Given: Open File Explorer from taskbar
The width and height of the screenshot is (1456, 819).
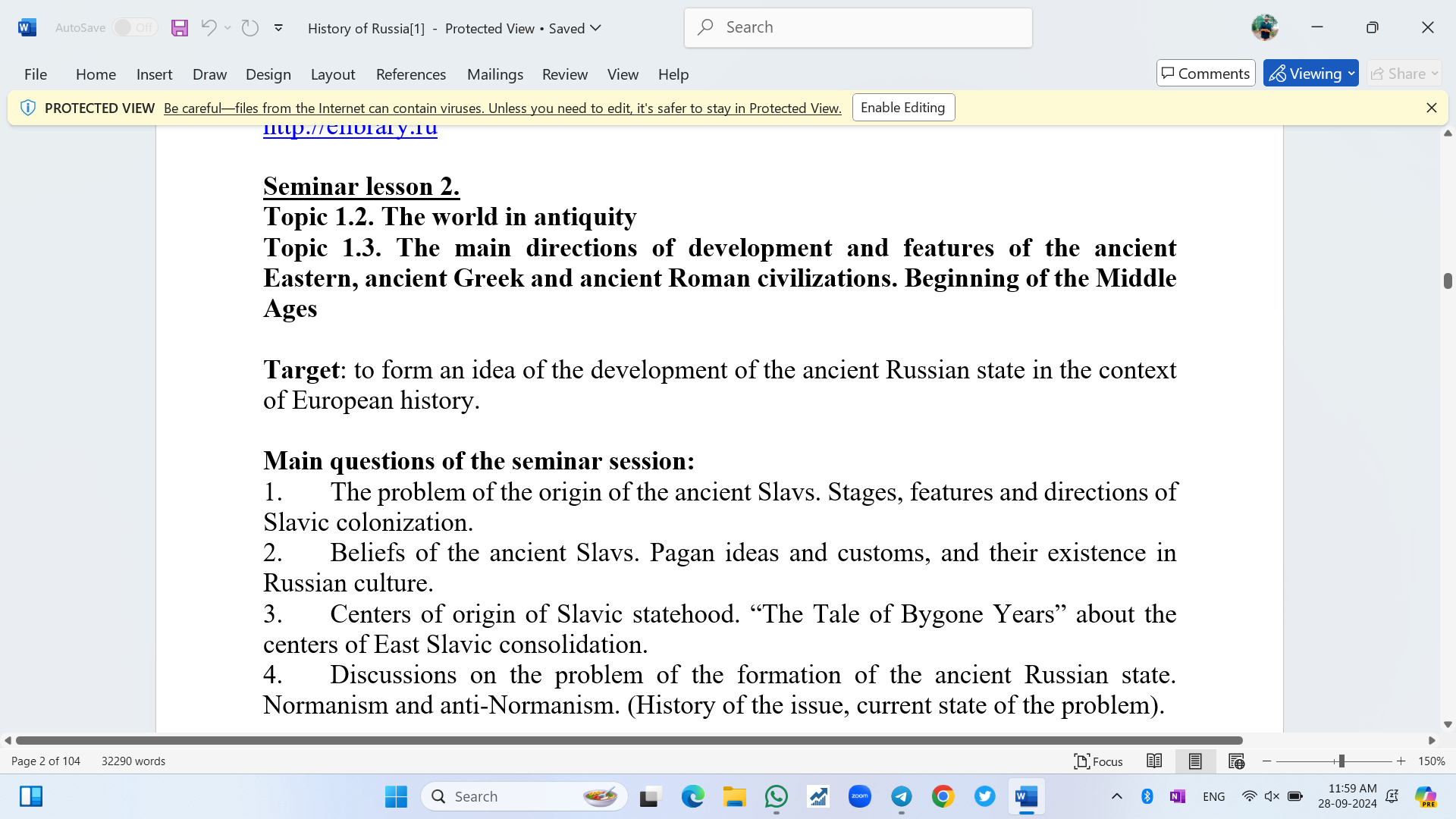Looking at the screenshot, I should [734, 796].
